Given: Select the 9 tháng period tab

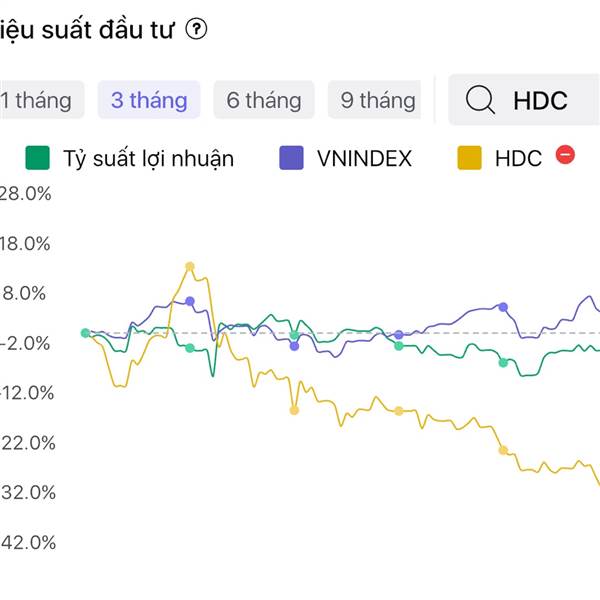Looking at the screenshot, I should 377,100.
